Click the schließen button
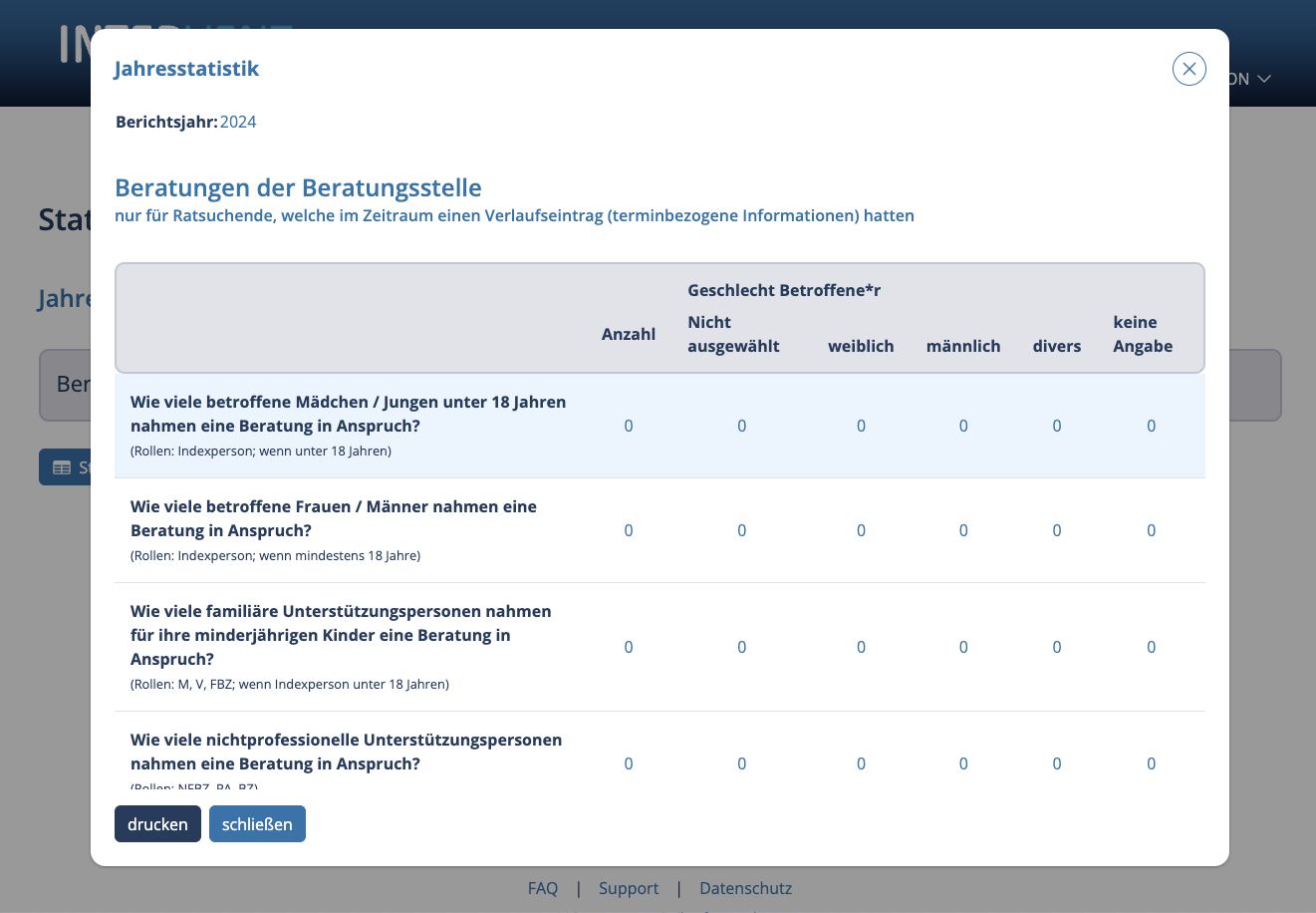The height and width of the screenshot is (913, 1316). click(257, 824)
